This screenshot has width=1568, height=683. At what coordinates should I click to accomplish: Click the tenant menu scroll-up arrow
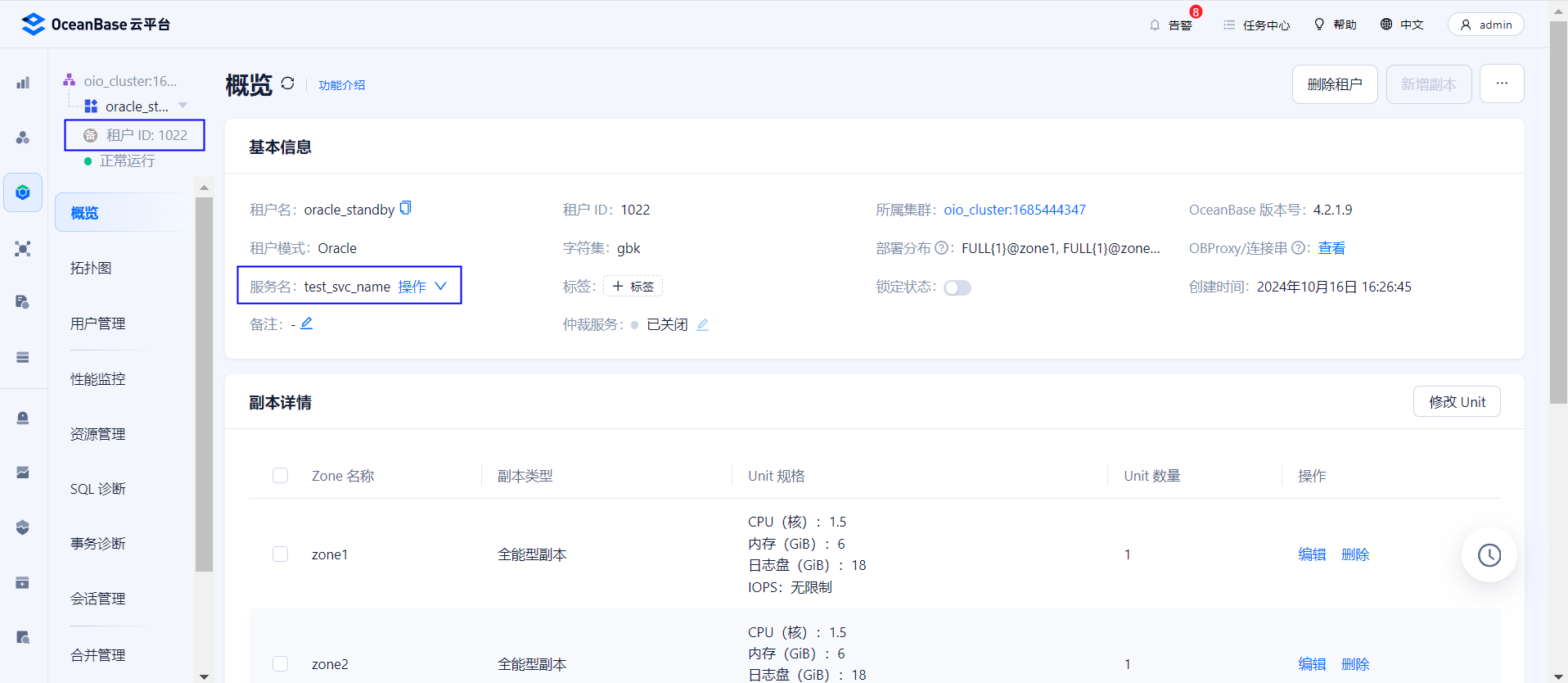(x=204, y=188)
